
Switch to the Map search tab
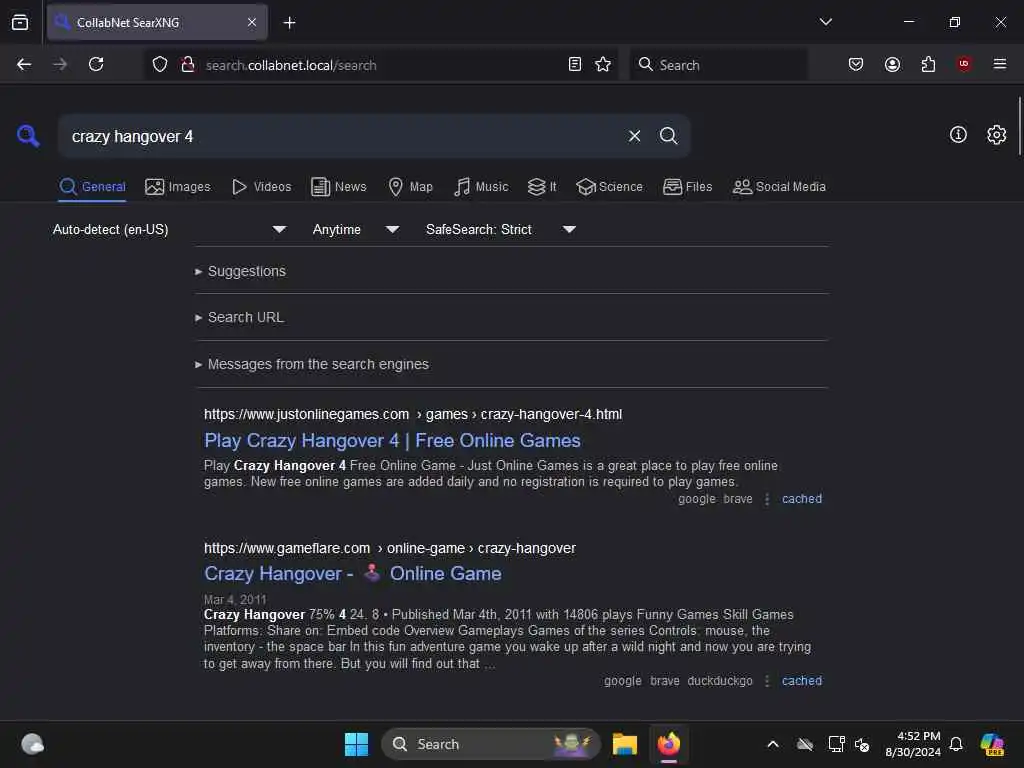pos(411,187)
